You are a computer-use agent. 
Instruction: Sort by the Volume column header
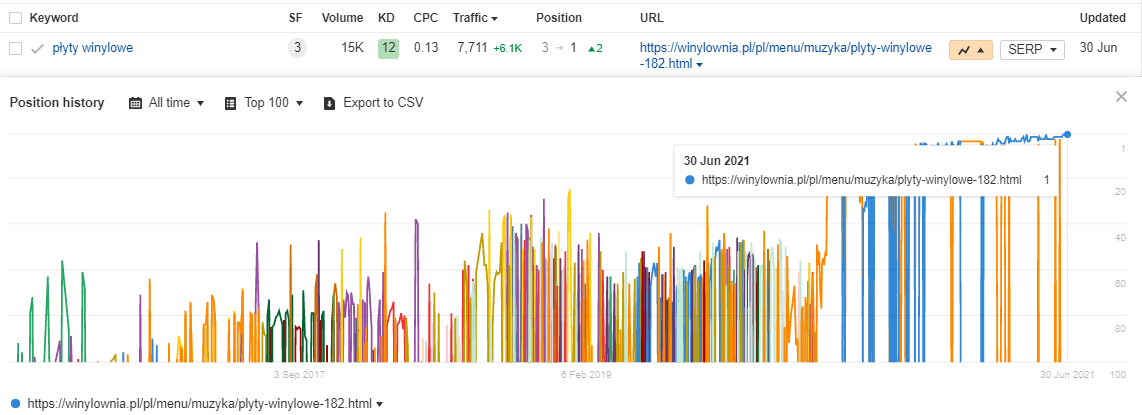[342, 17]
